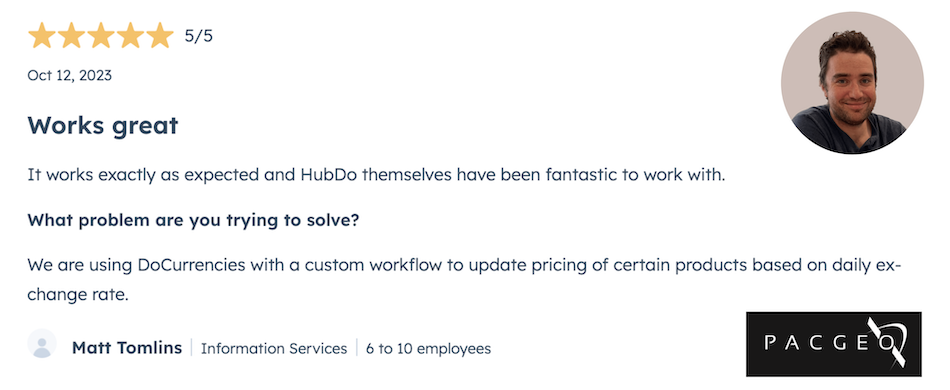The image size is (950, 390).
Task: Click the circular reviewer profile photo
Action: [852, 83]
